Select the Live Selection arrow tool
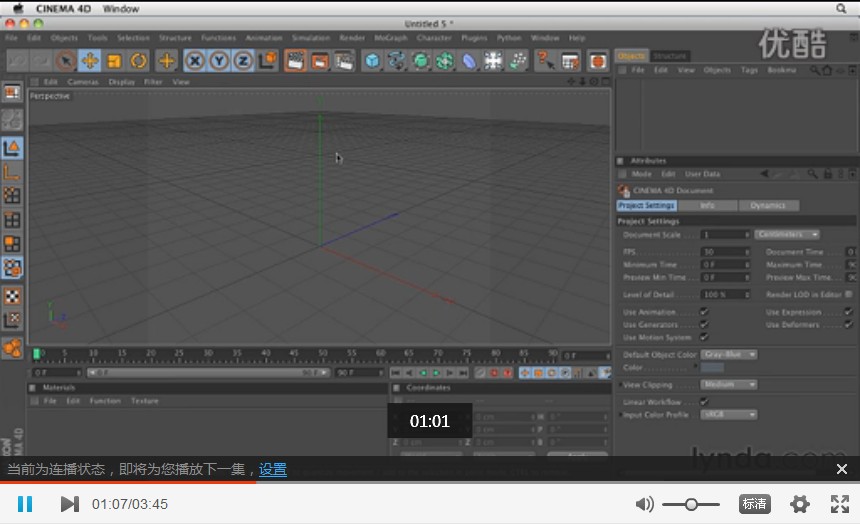This screenshot has height=524, width=860. [66, 60]
